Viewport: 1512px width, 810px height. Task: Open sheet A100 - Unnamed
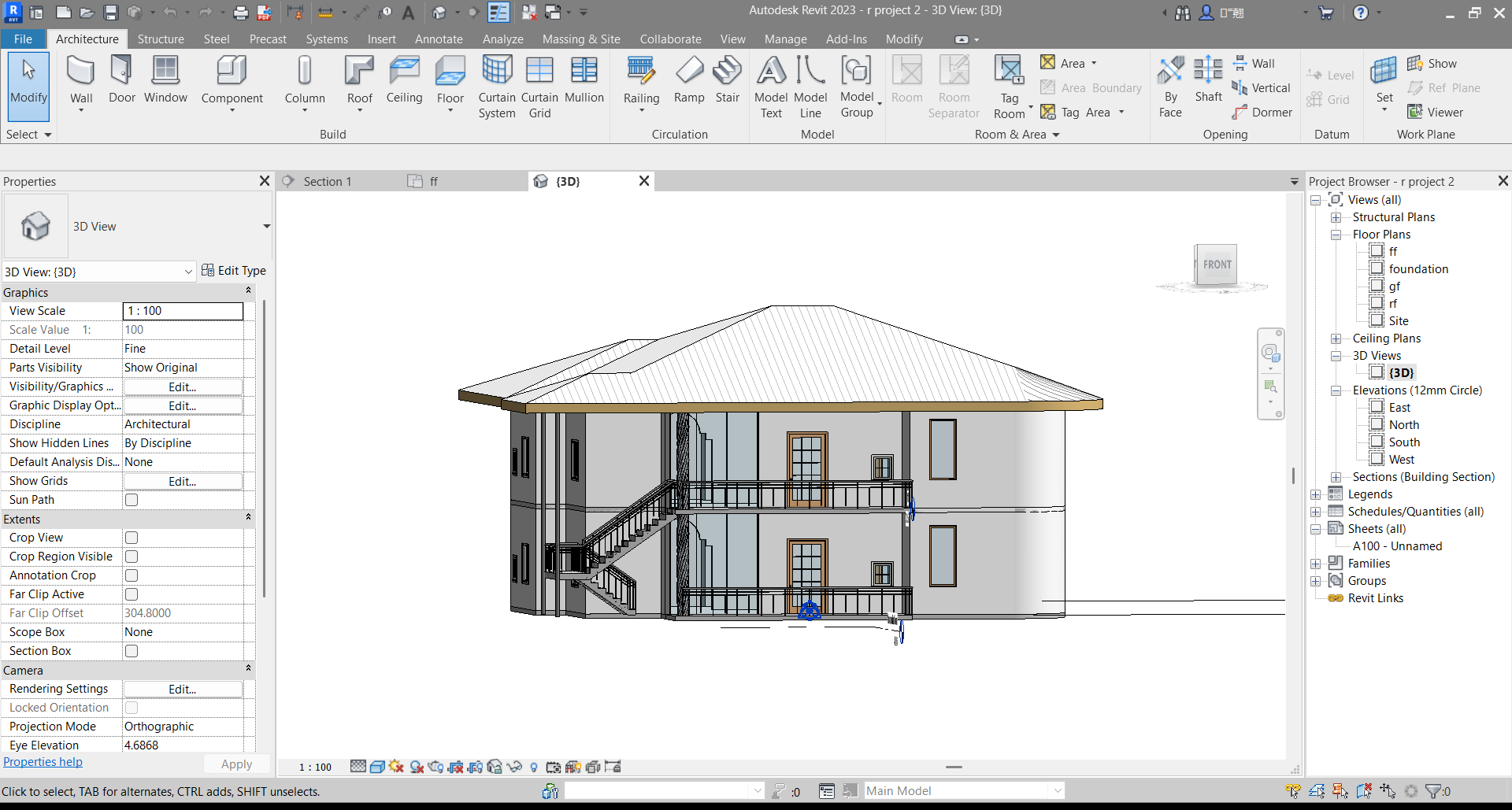click(x=1397, y=546)
